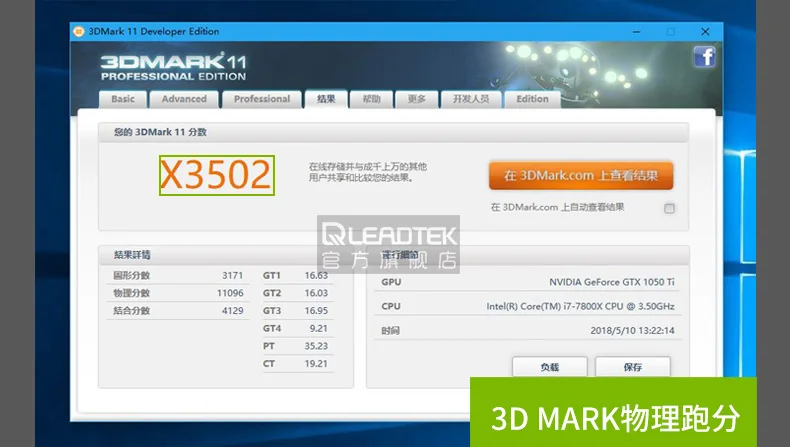Click the GT3 result 16.95

tap(316, 310)
